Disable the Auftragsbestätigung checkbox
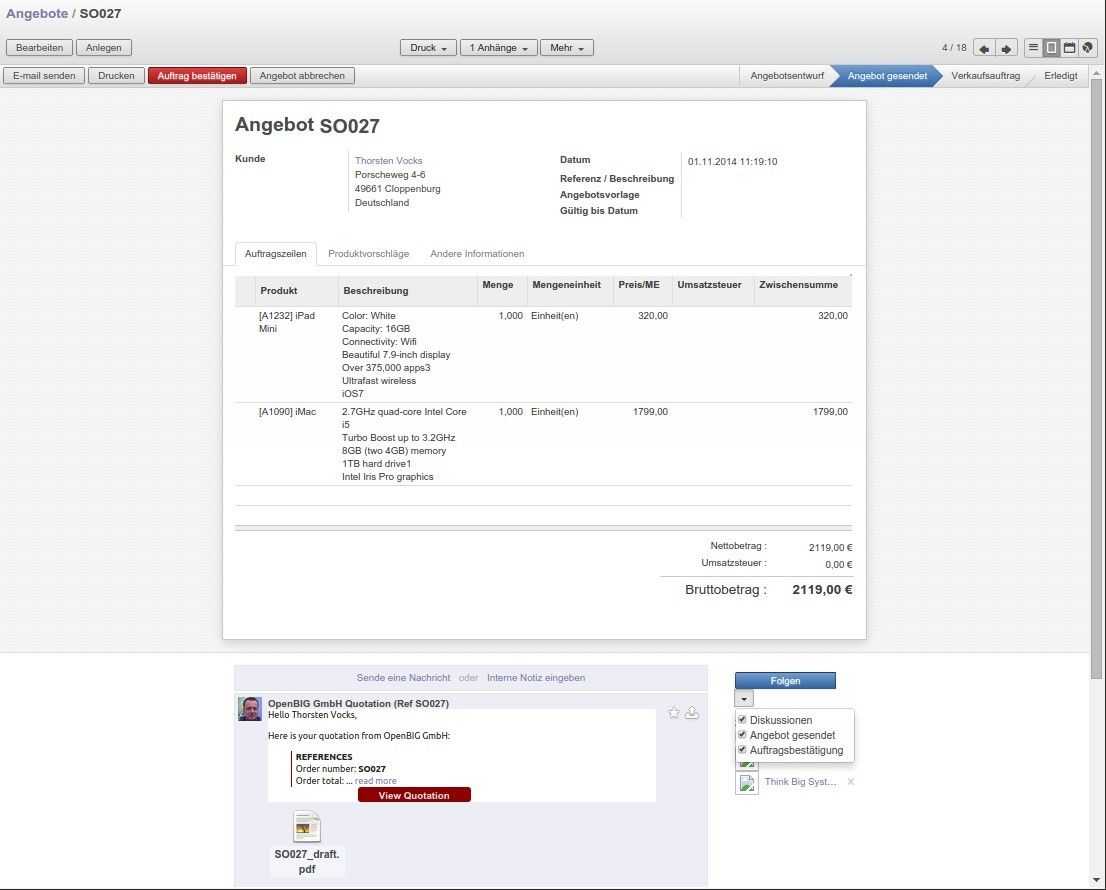This screenshot has height=890, width=1106. coord(742,750)
